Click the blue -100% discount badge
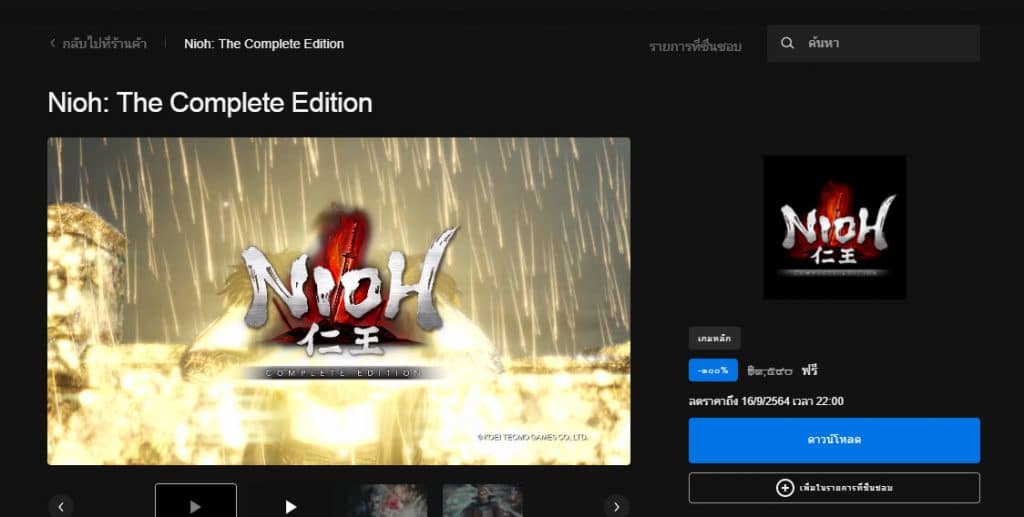The height and width of the screenshot is (517, 1024). coord(713,370)
